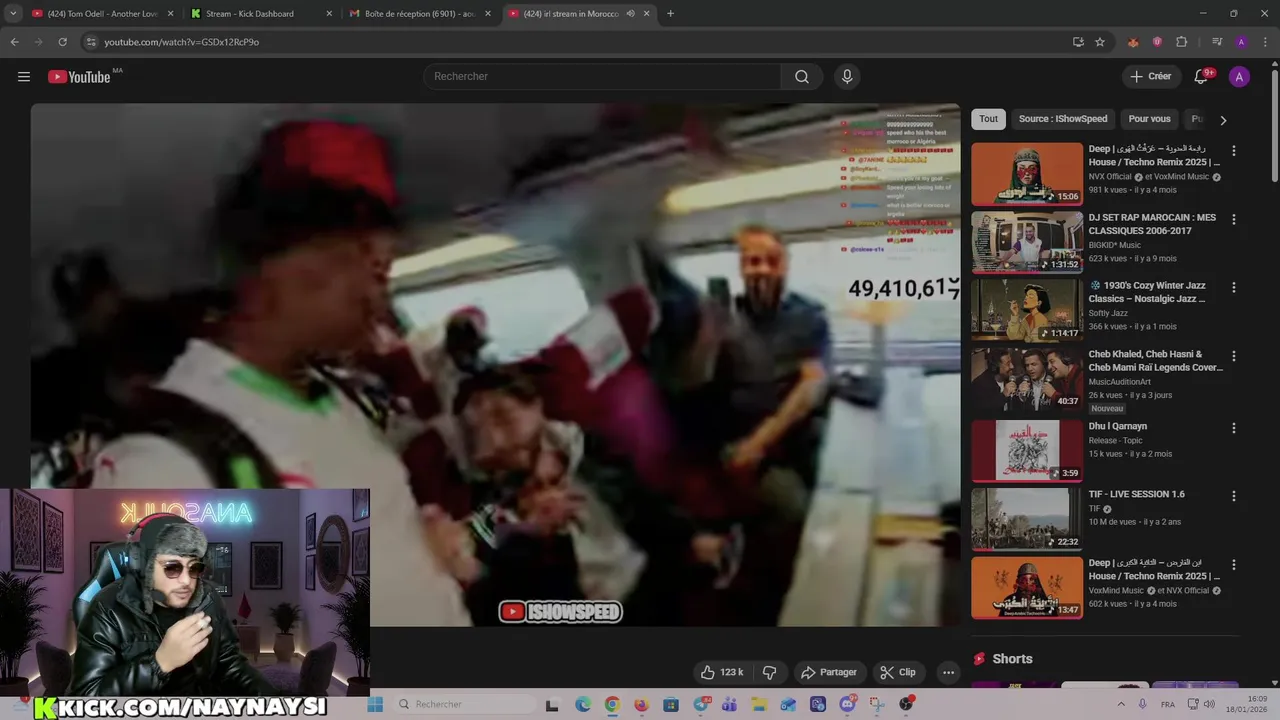Click the ISHOWSPEED channel watermark in player

pos(561,612)
